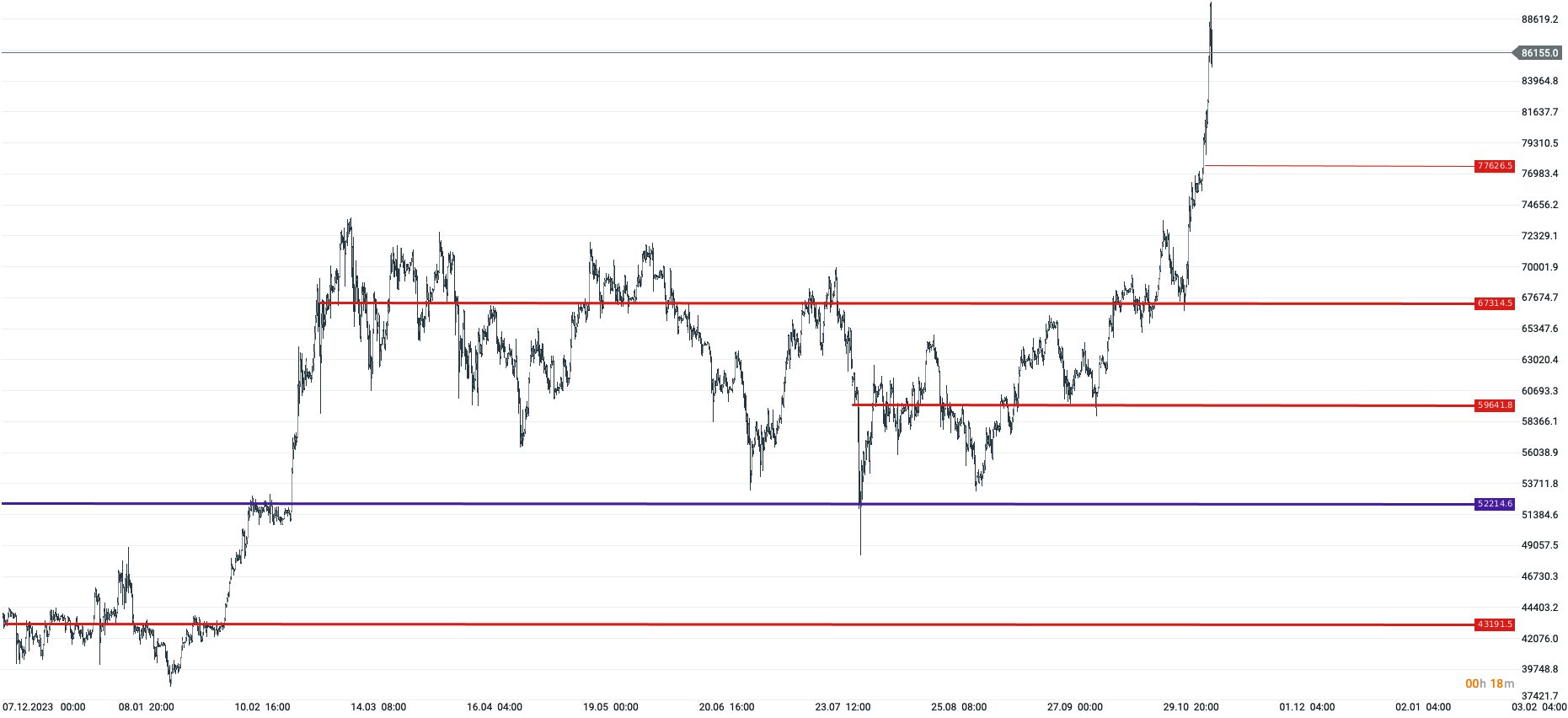
Task: Click the 70001.9 price axis value
Action: click(1539, 267)
